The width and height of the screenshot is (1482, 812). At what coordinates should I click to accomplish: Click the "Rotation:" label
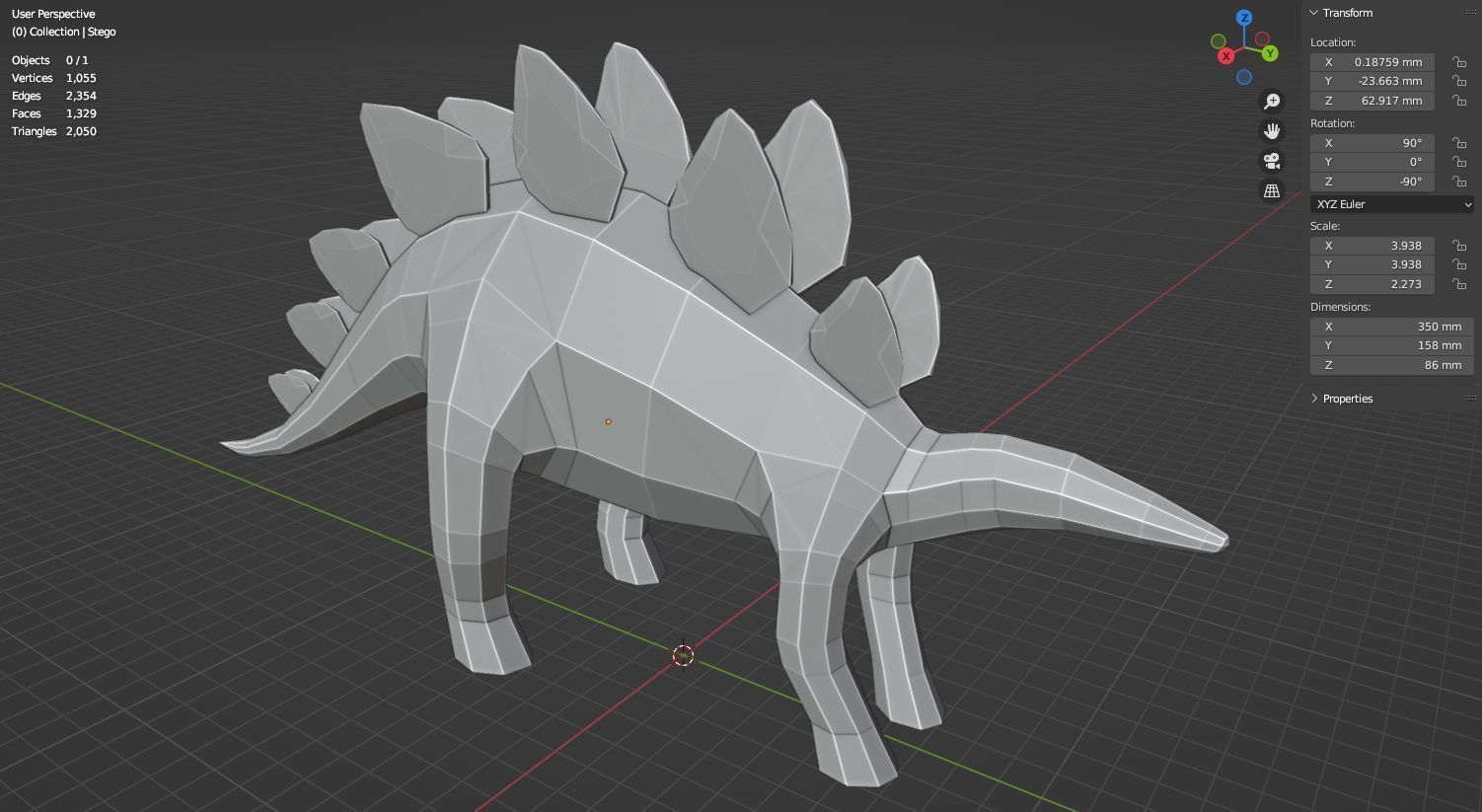[1332, 123]
